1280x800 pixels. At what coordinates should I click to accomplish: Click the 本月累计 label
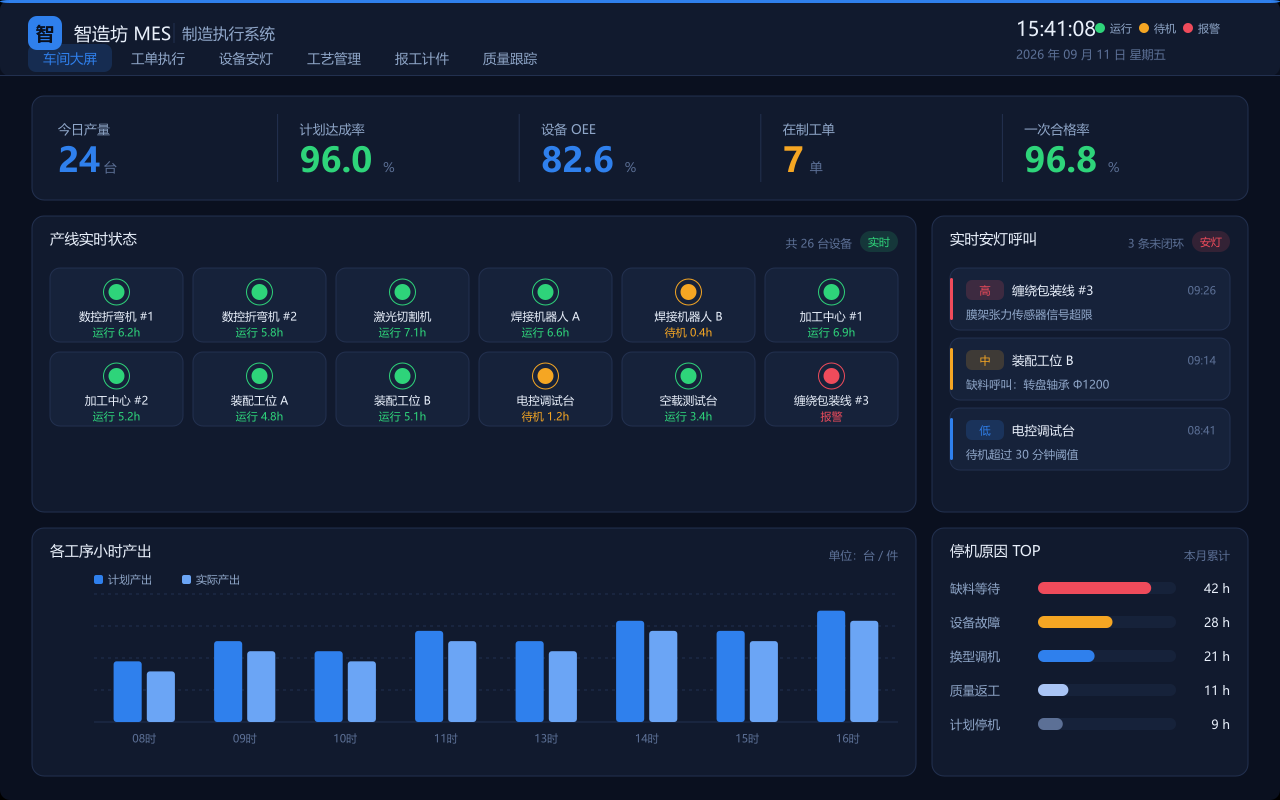[1207, 555]
